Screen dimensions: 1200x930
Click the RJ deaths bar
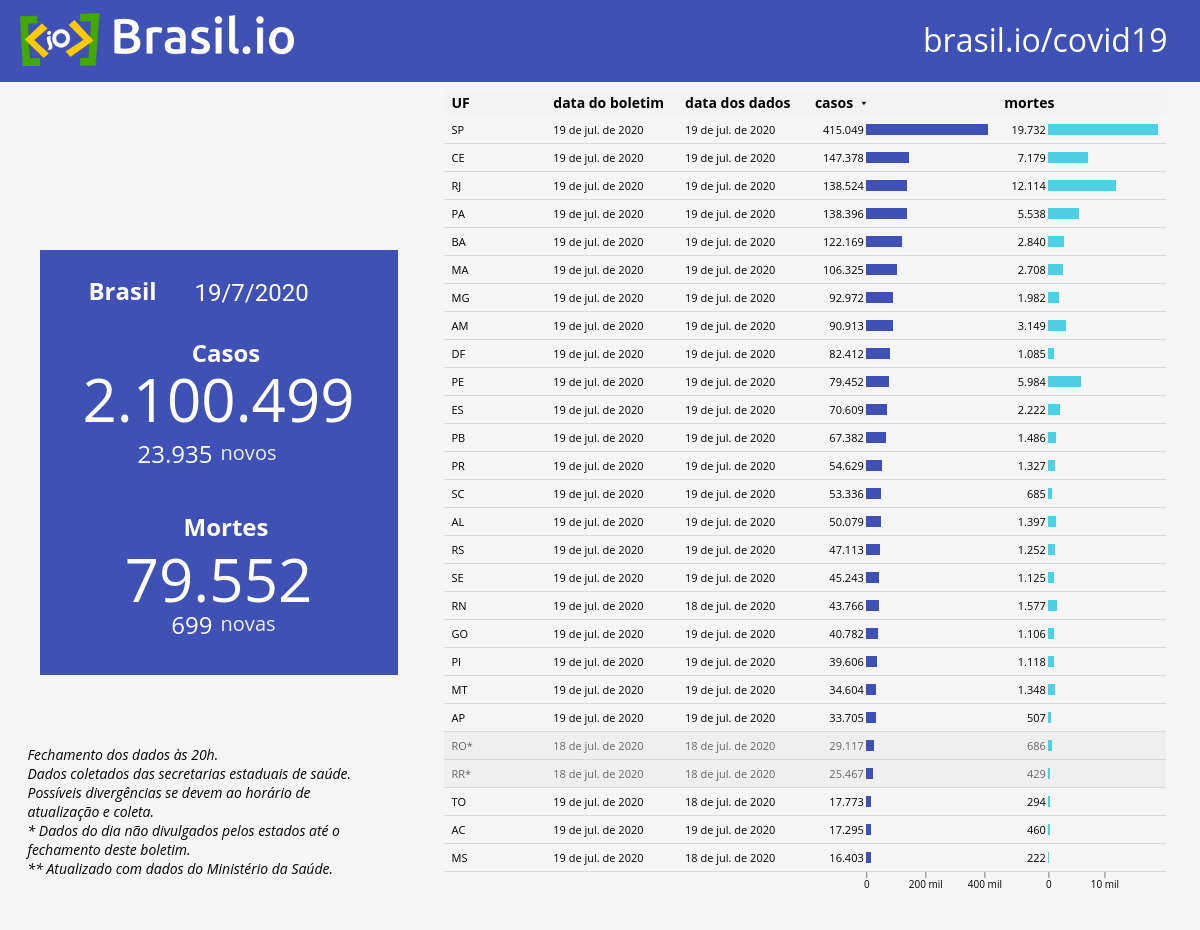point(1082,186)
